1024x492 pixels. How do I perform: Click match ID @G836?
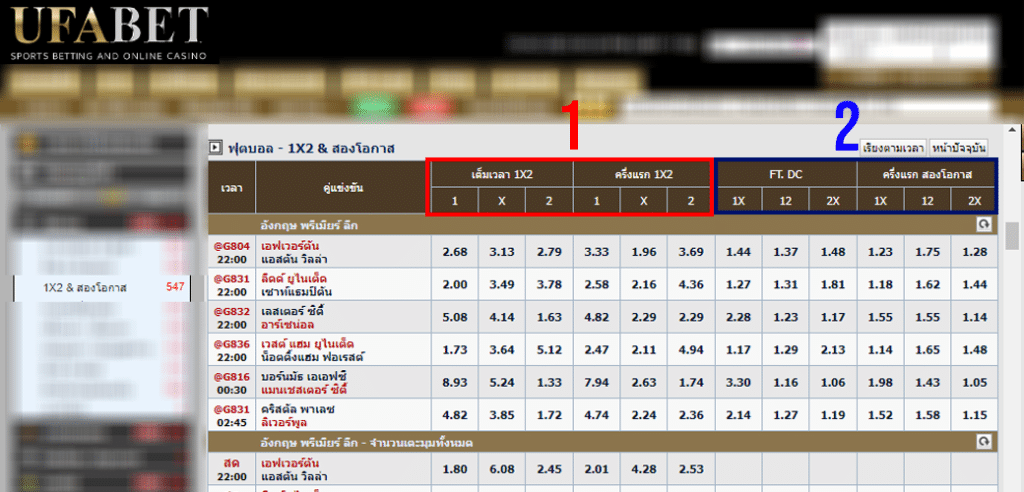point(231,344)
